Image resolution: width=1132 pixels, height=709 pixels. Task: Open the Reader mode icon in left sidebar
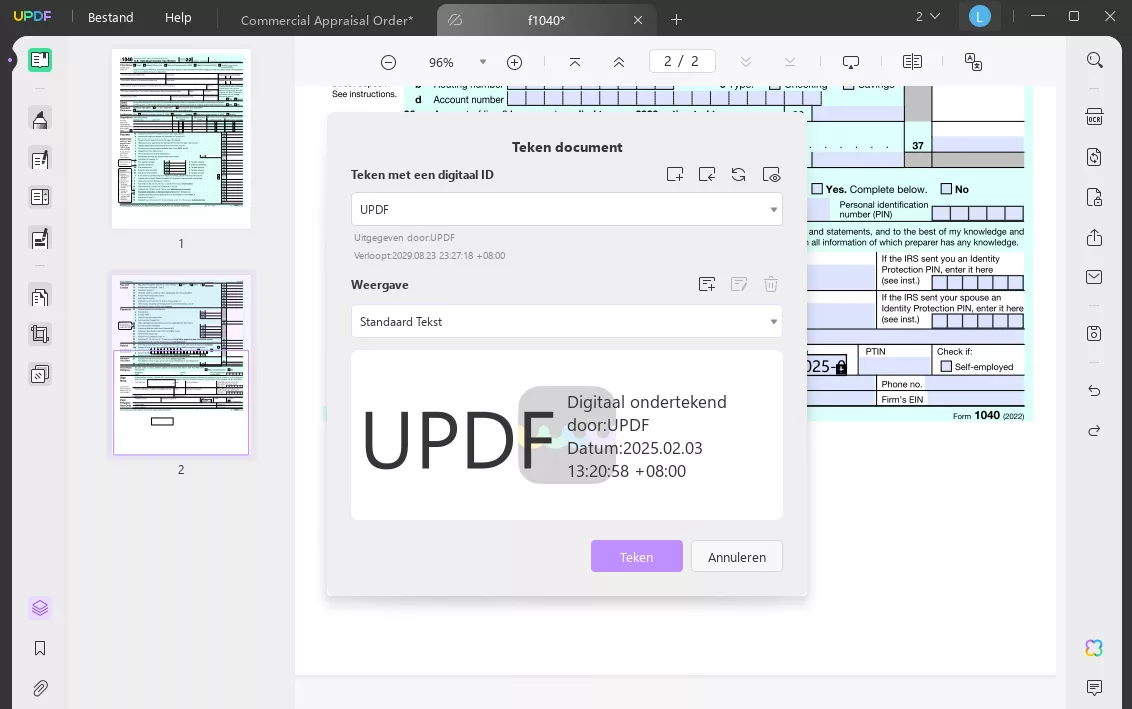[x=40, y=60]
